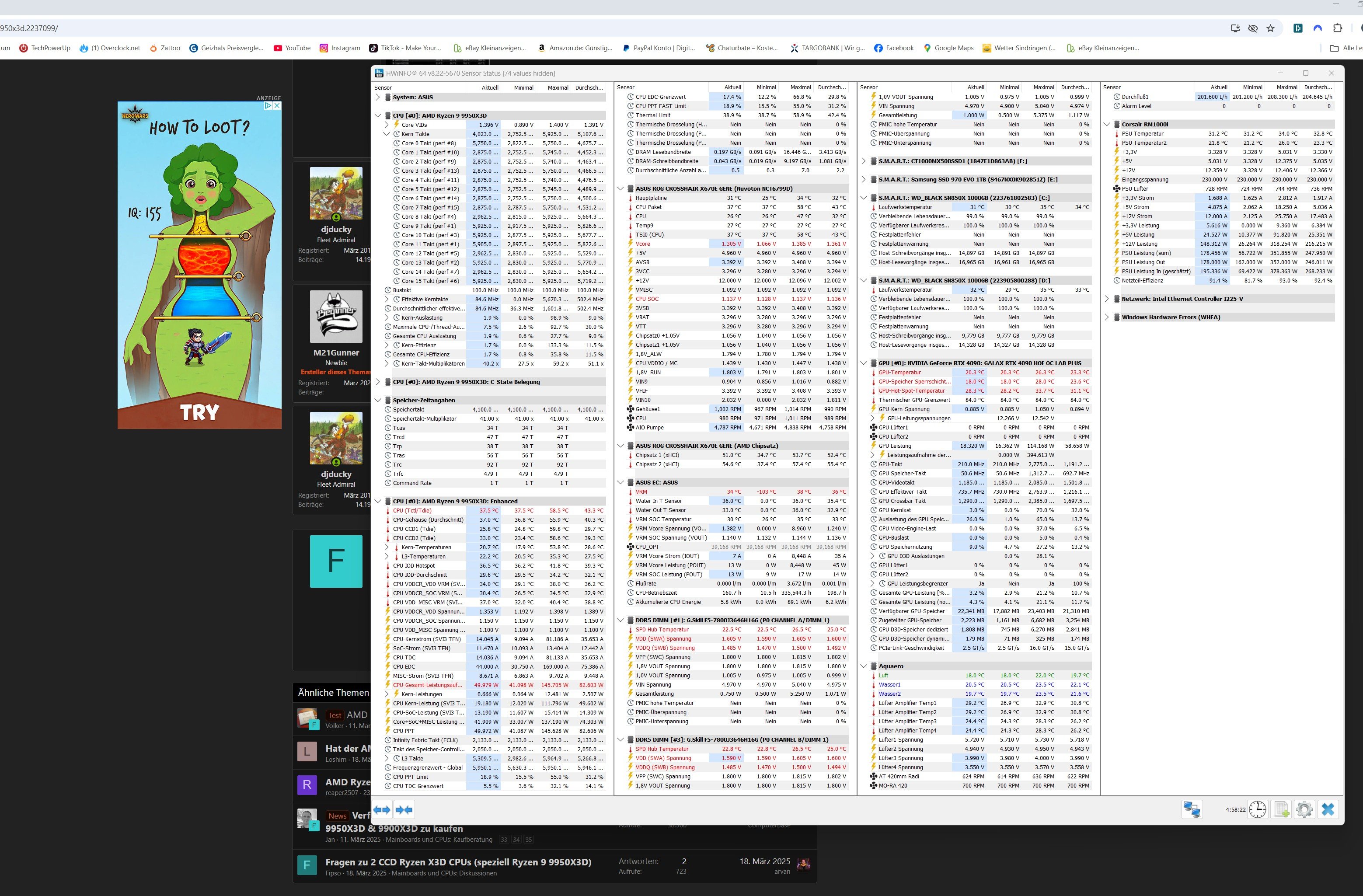Click the TRY button in the ad

pyautogui.click(x=199, y=412)
